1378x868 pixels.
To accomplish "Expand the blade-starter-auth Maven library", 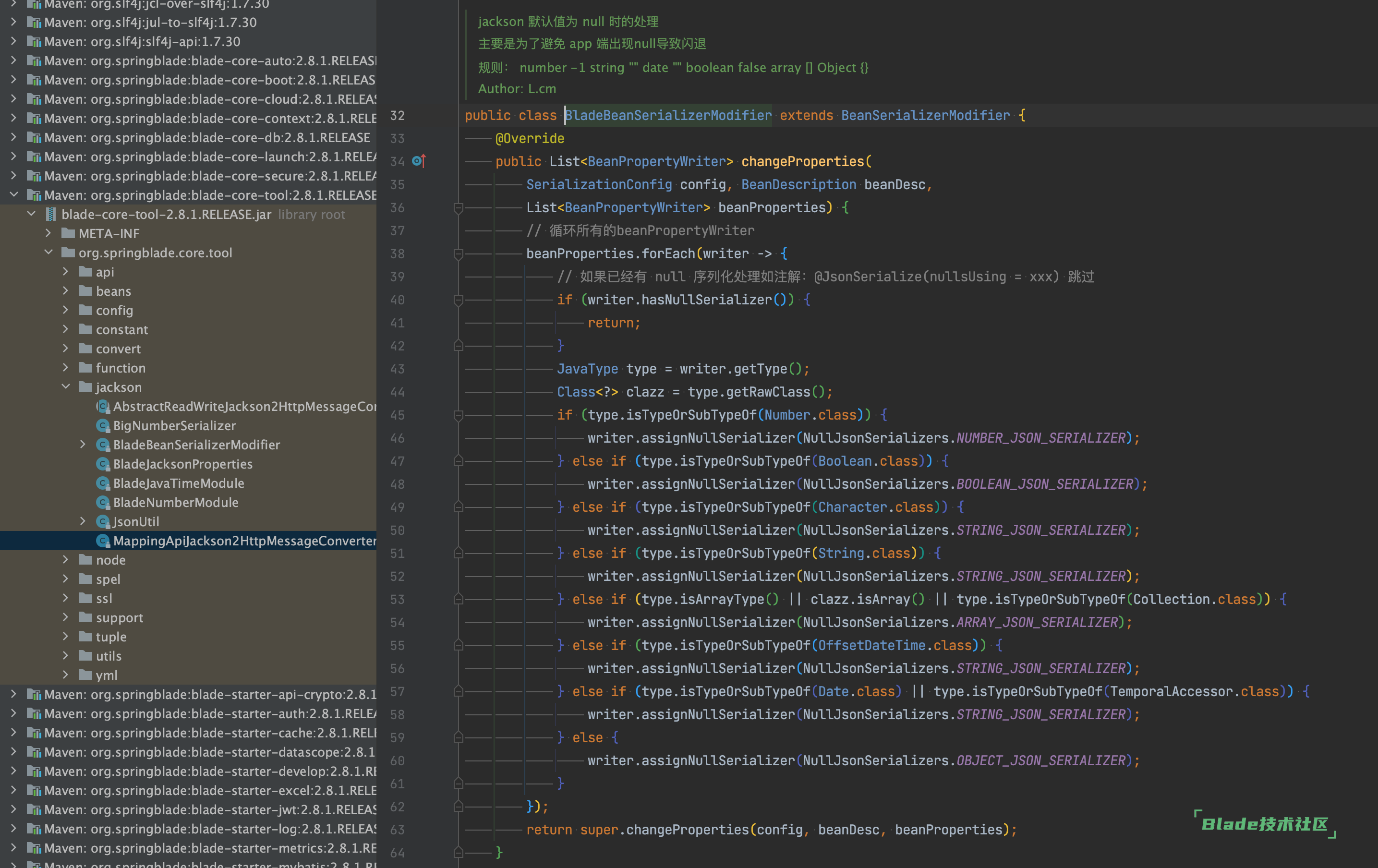I will tap(14, 713).
